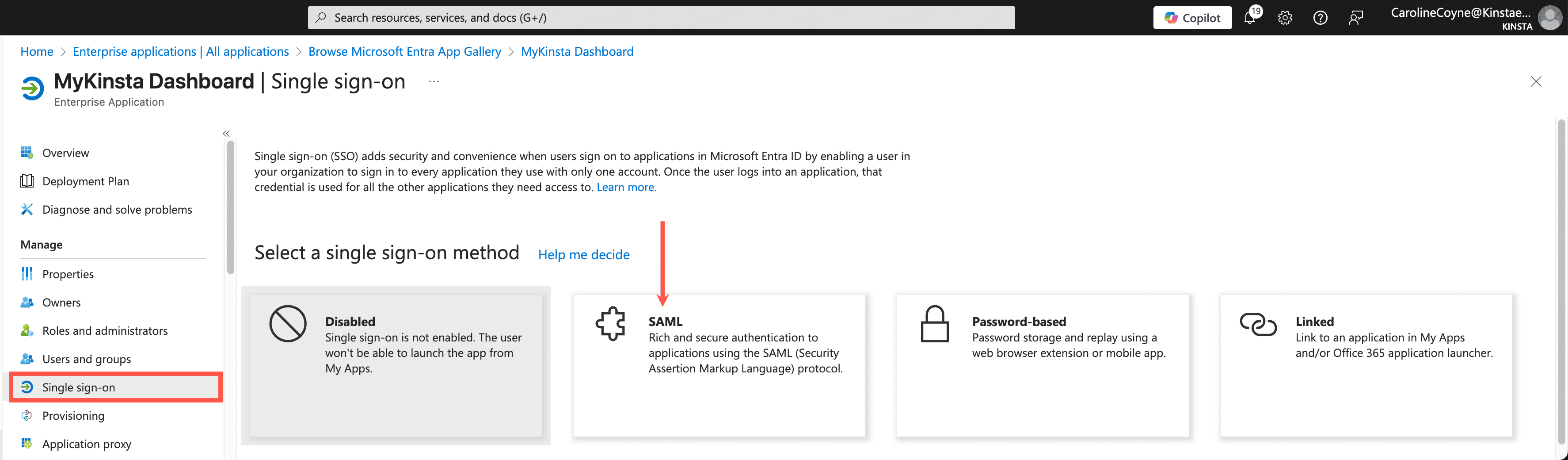
Task: Click the Application proxy icon
Action: click(27, 444)
